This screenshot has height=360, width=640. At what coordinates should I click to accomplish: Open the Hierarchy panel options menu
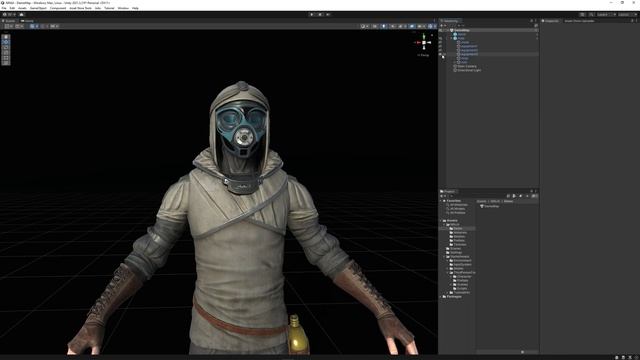click(x=536, y=21)
